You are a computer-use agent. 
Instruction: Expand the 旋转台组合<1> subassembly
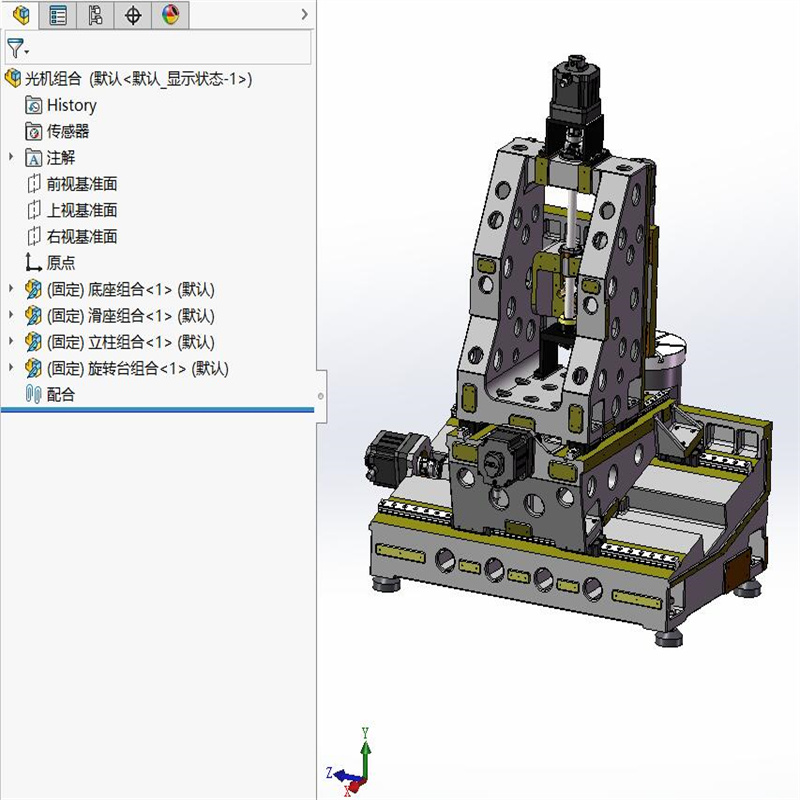(x=11, y=367)
